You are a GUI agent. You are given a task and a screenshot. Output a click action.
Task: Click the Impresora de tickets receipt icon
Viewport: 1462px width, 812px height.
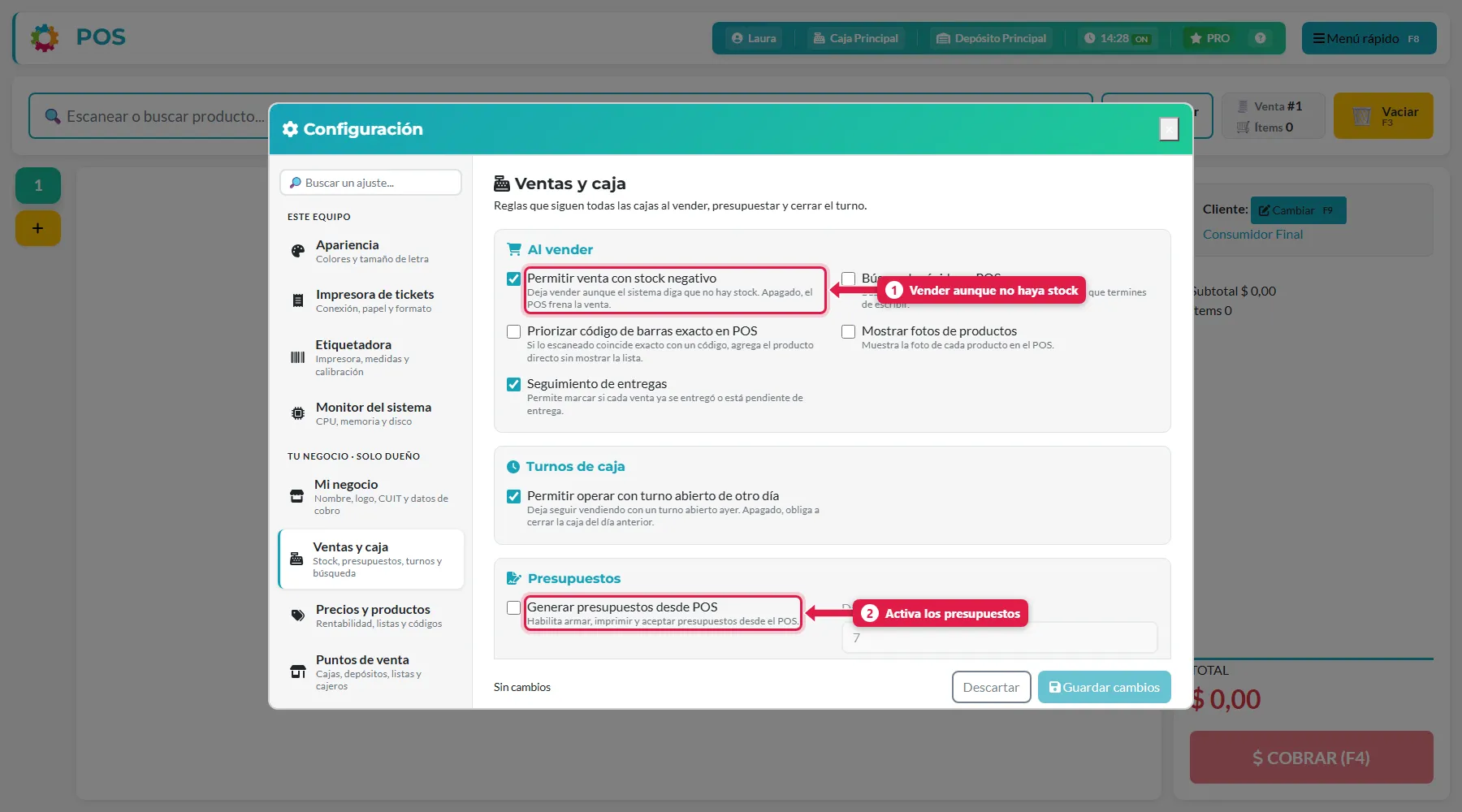pos(298,301)
